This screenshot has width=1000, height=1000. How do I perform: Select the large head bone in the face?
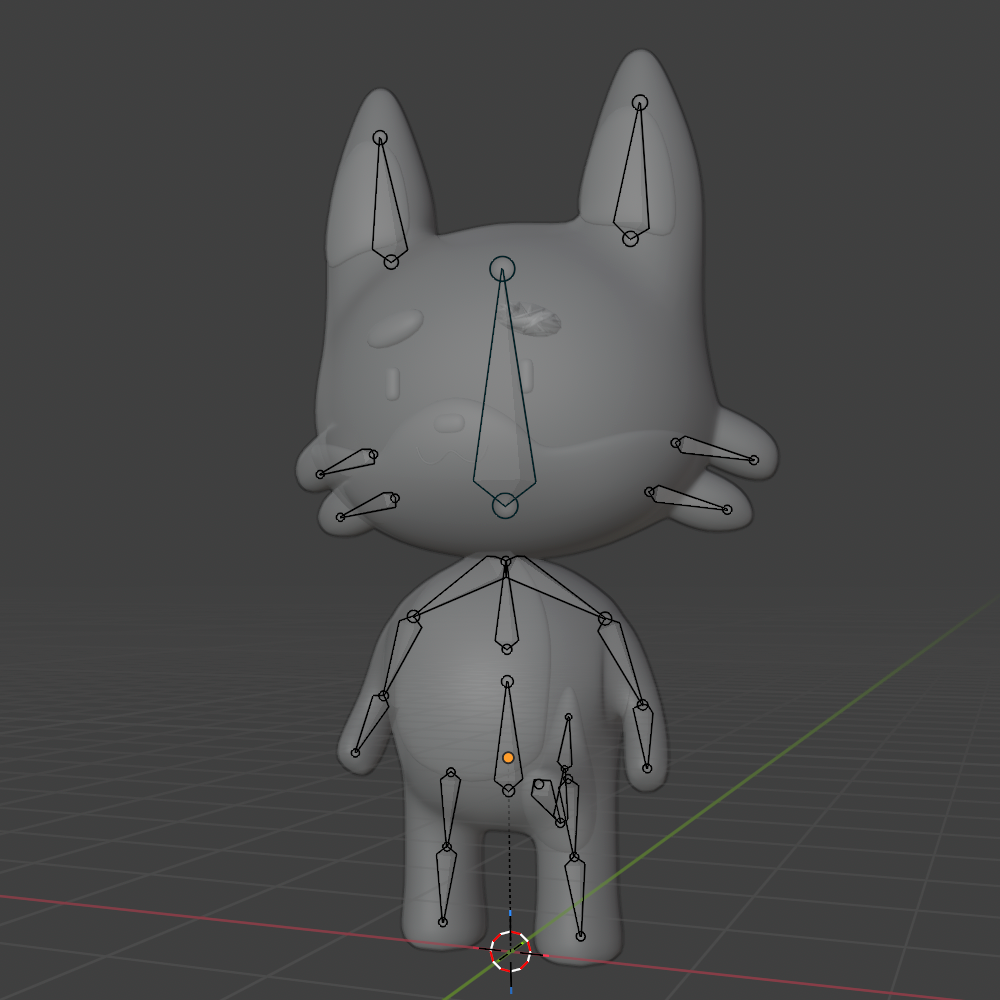coord(504,420)
